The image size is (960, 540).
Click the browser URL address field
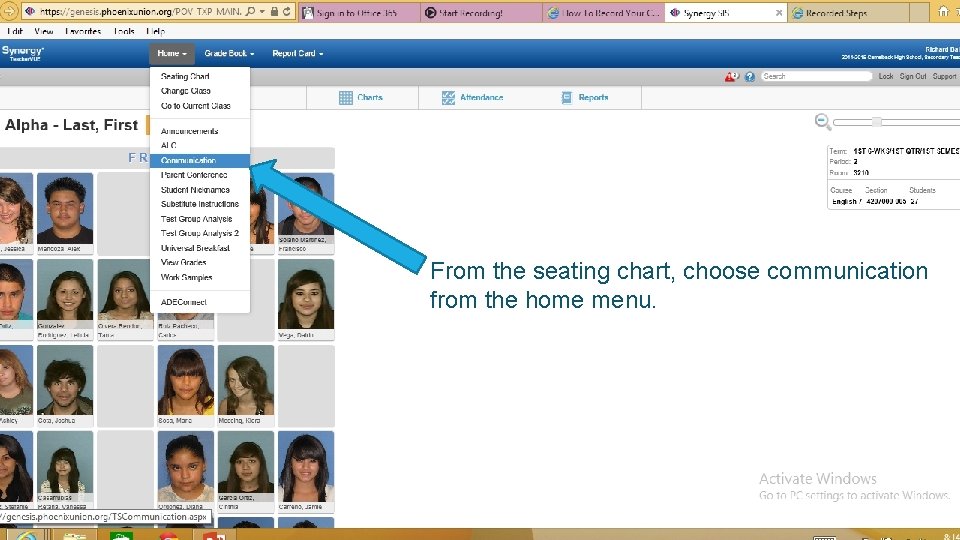click(141, 11)
